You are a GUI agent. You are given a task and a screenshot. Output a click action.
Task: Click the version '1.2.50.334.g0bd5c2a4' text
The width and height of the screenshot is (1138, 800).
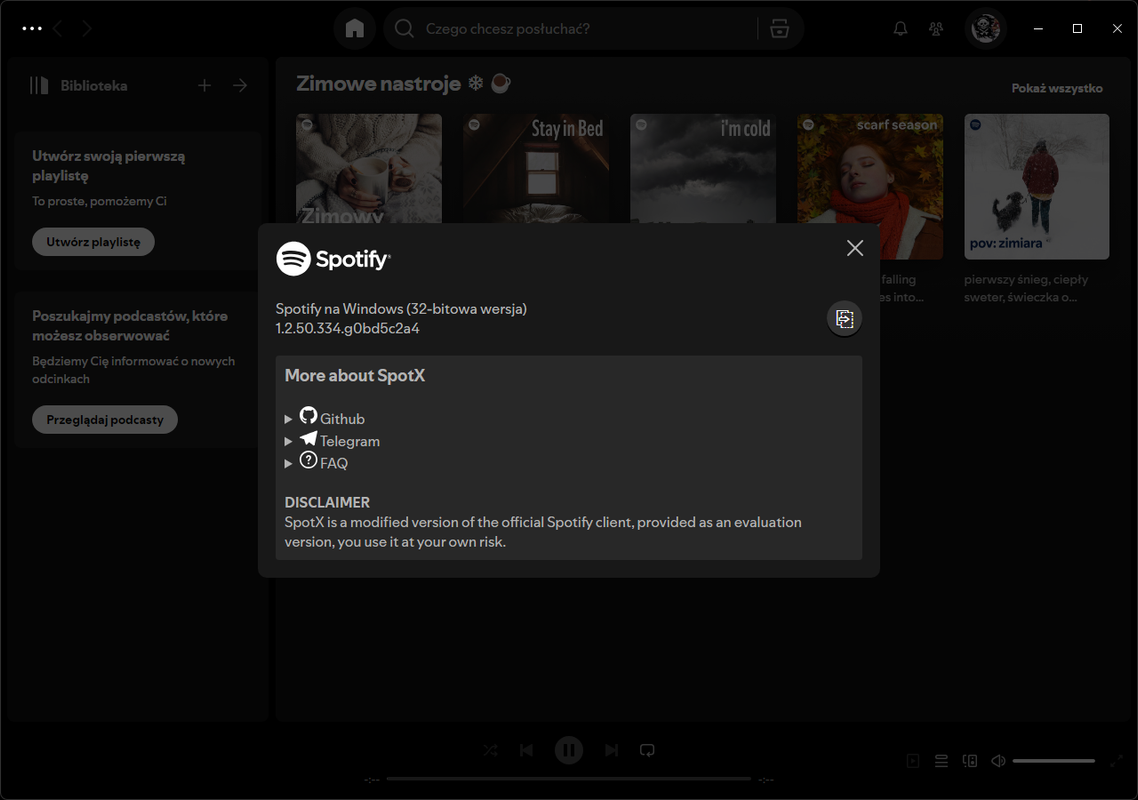[347, 328]
